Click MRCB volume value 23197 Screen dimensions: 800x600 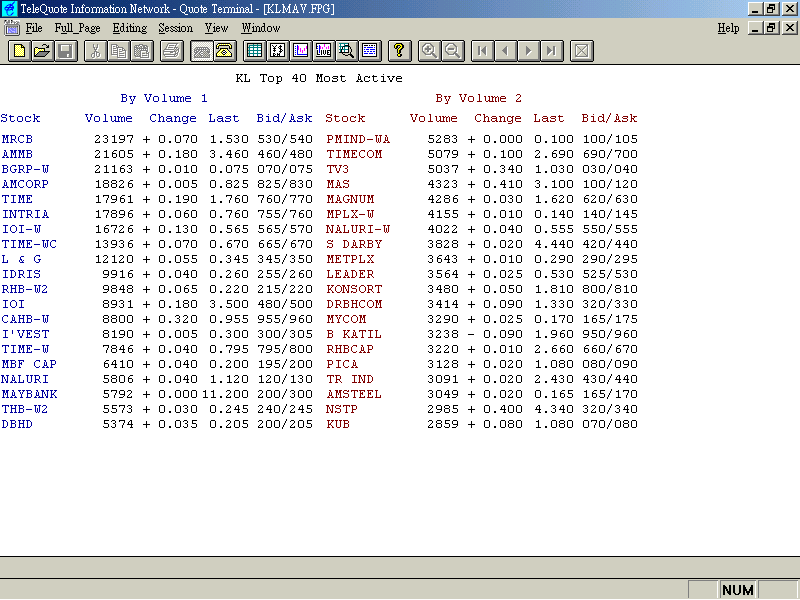[114, 139]
